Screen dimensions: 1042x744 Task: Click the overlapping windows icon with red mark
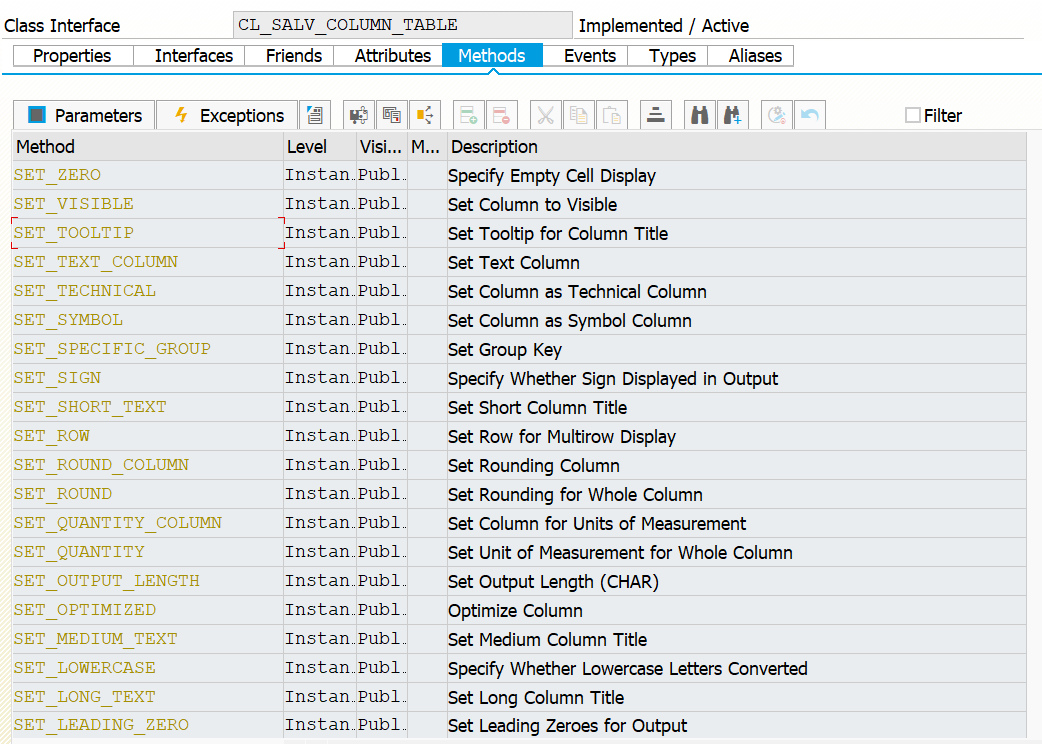(x=392, y=115)
